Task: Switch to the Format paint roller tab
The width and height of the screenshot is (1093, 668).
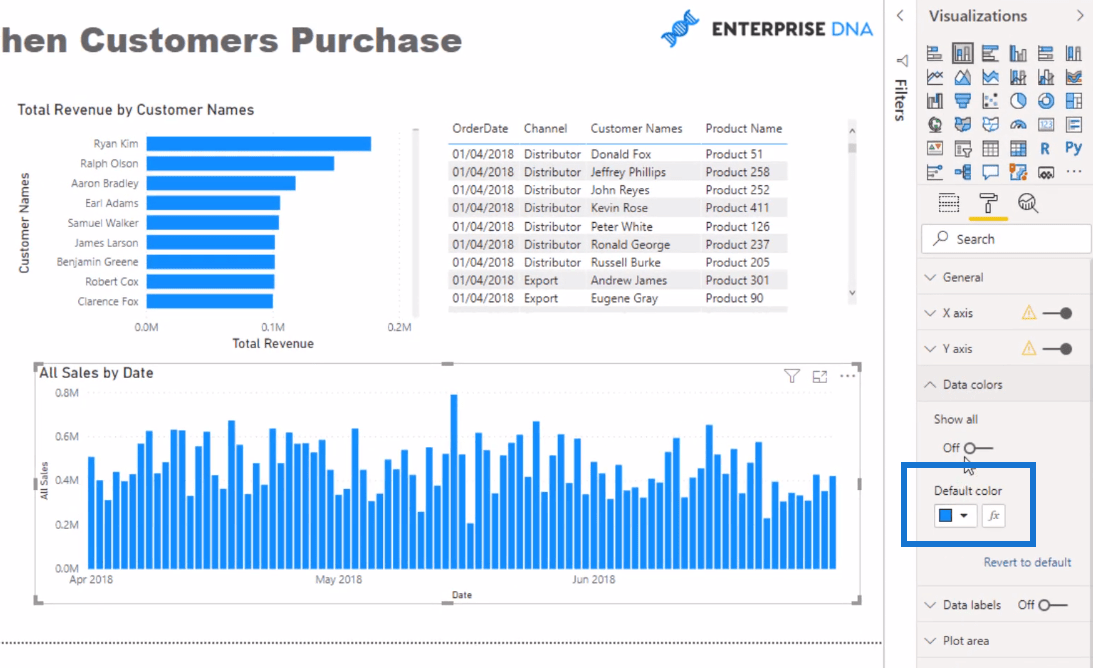Action: (988, 204)
